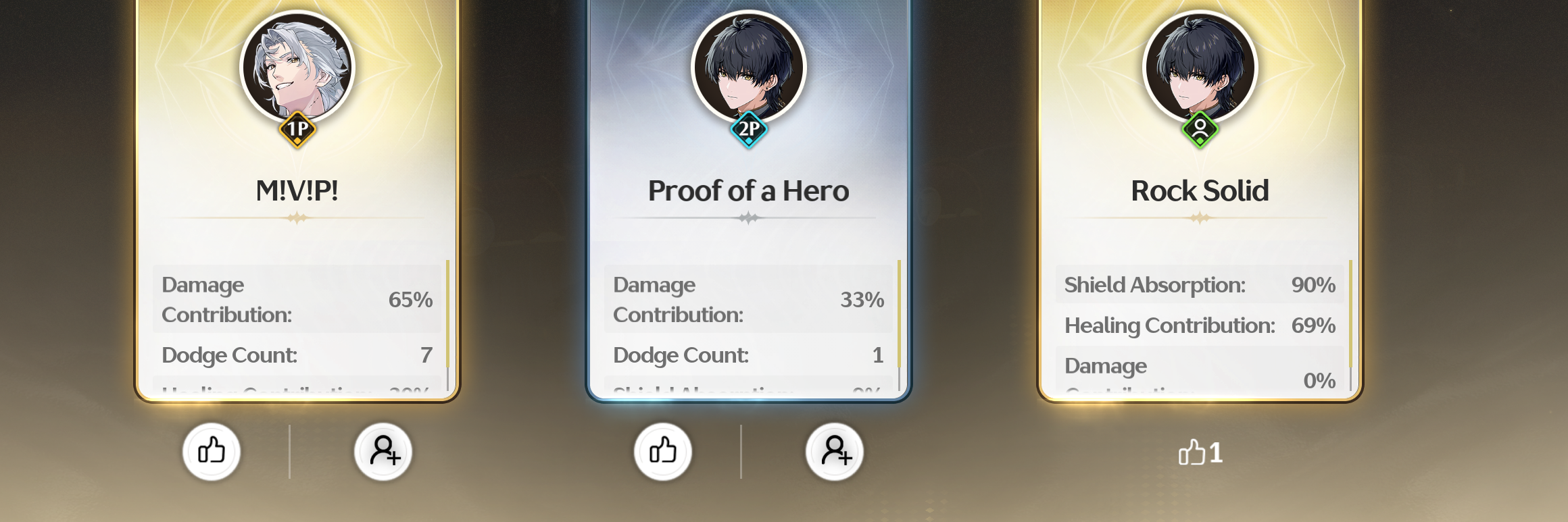
Task: Open the Rock Solid card avatar
Action: point(1200,67)
